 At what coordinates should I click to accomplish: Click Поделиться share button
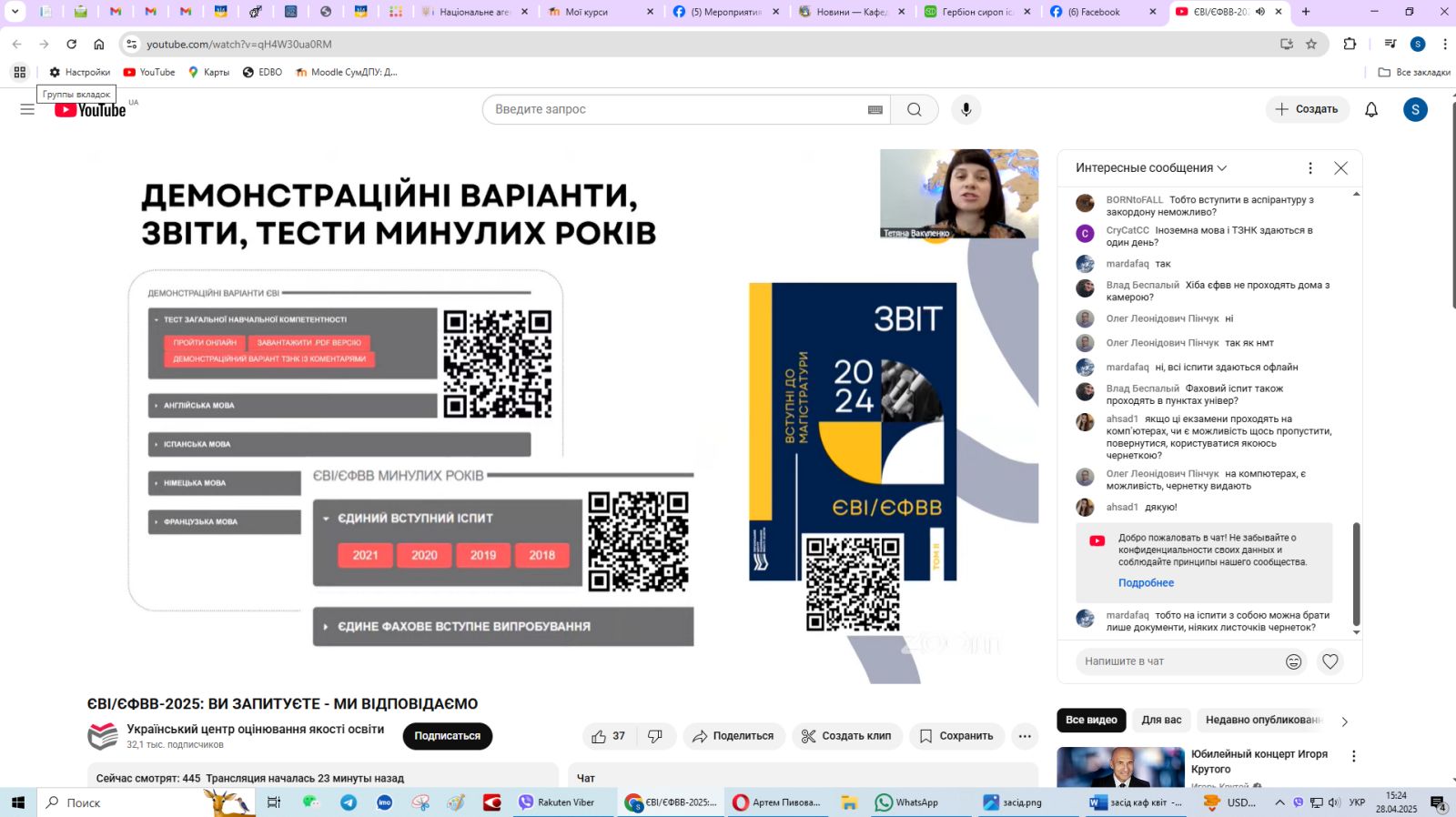pyautogui.click(x=733, y=736)
